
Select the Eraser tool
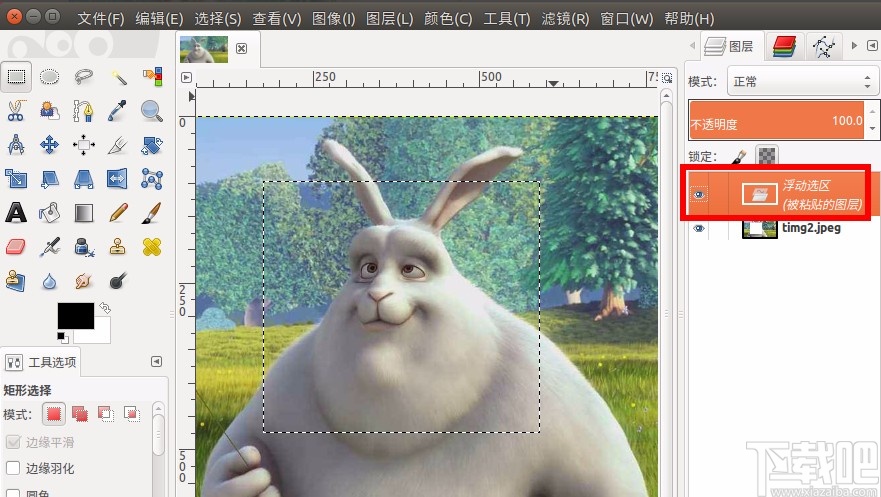point(16,247)
